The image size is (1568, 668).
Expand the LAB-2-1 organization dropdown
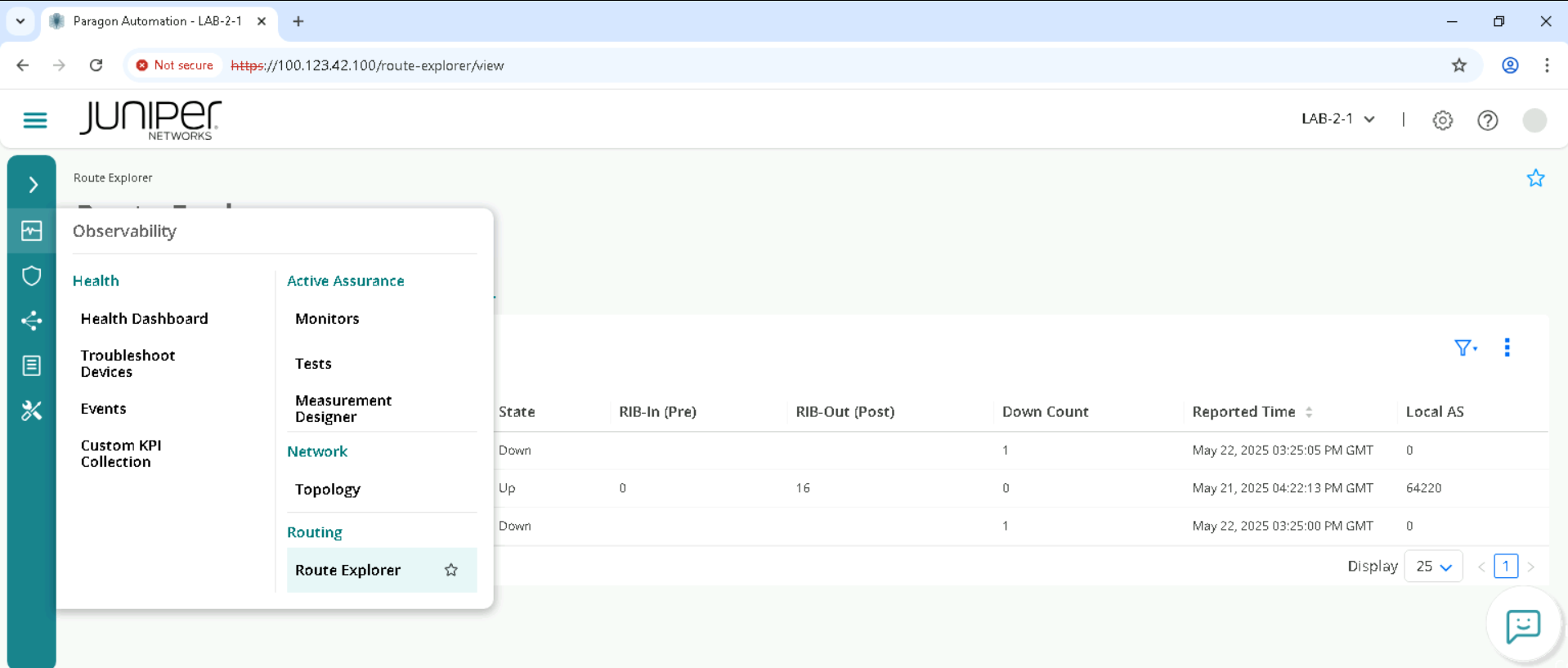pyautogui.click(x=1337, y=119)
